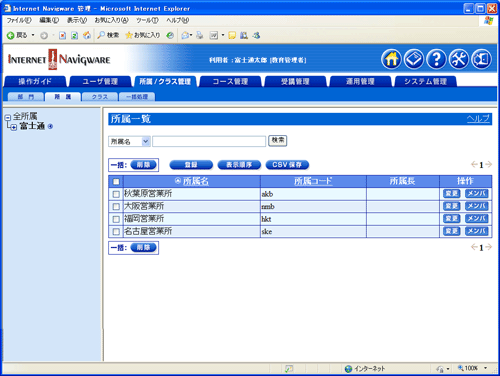Click the 変更 button for 大阪営業所
The height and width of the screenshot is (376, 500).
452,206
